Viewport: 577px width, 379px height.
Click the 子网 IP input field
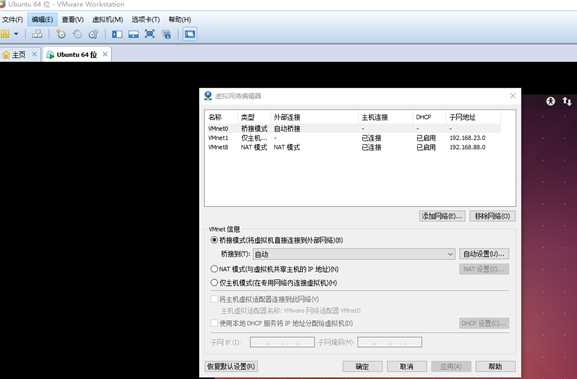click(x=282, y=342)
